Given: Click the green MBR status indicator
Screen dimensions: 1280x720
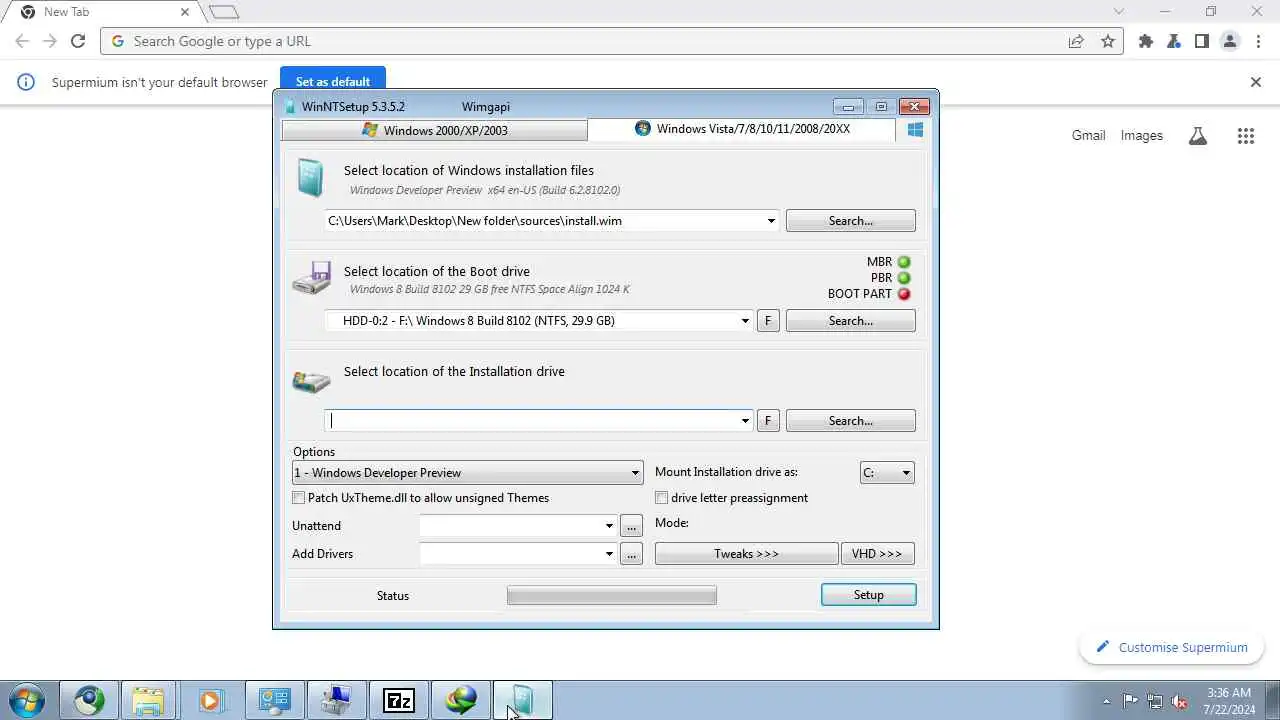Looking at the screenshot, I should pyautogui.click(x=904, y=262).
